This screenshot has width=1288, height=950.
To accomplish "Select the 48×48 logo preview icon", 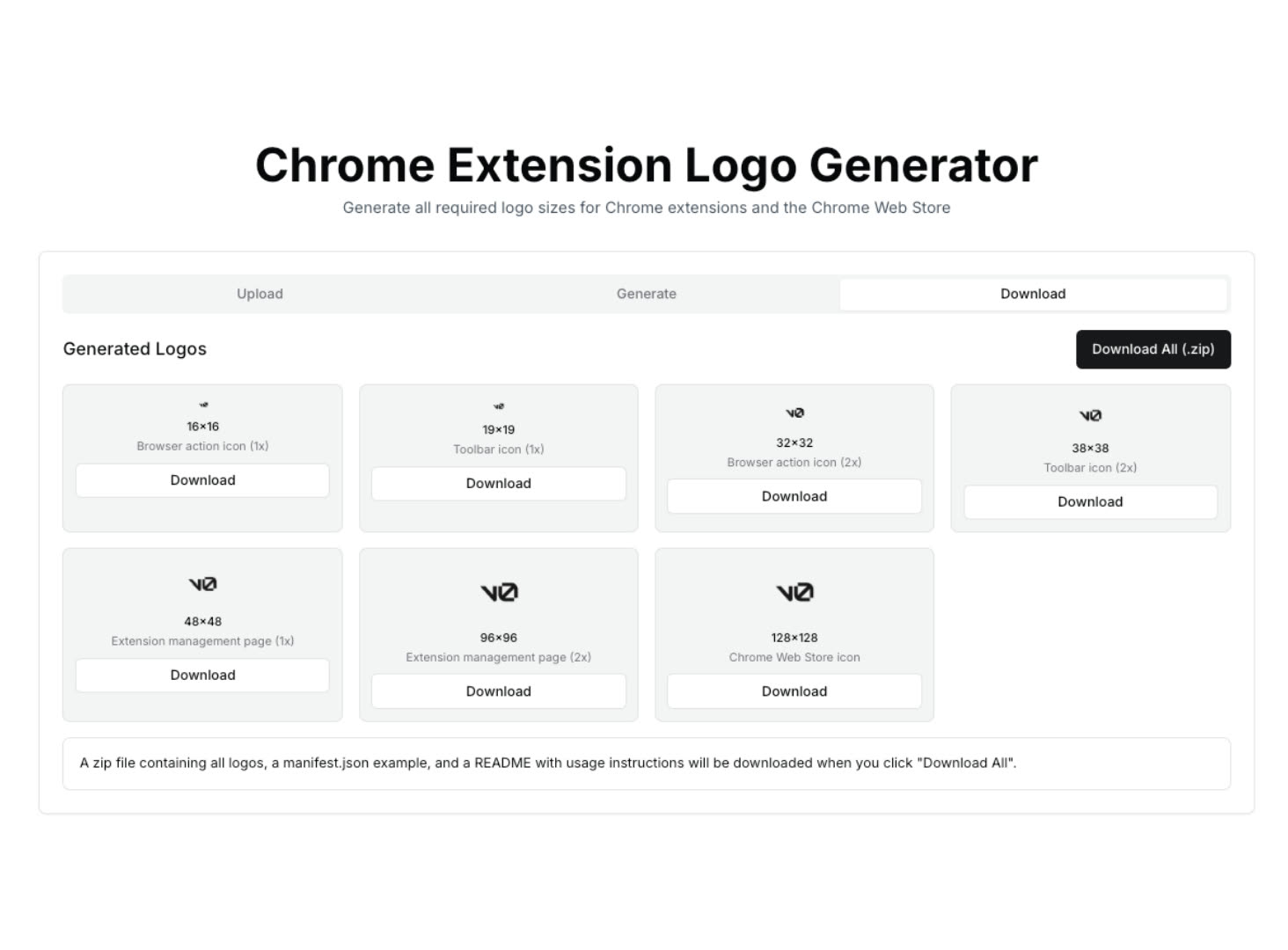I will tap(202, 584).
